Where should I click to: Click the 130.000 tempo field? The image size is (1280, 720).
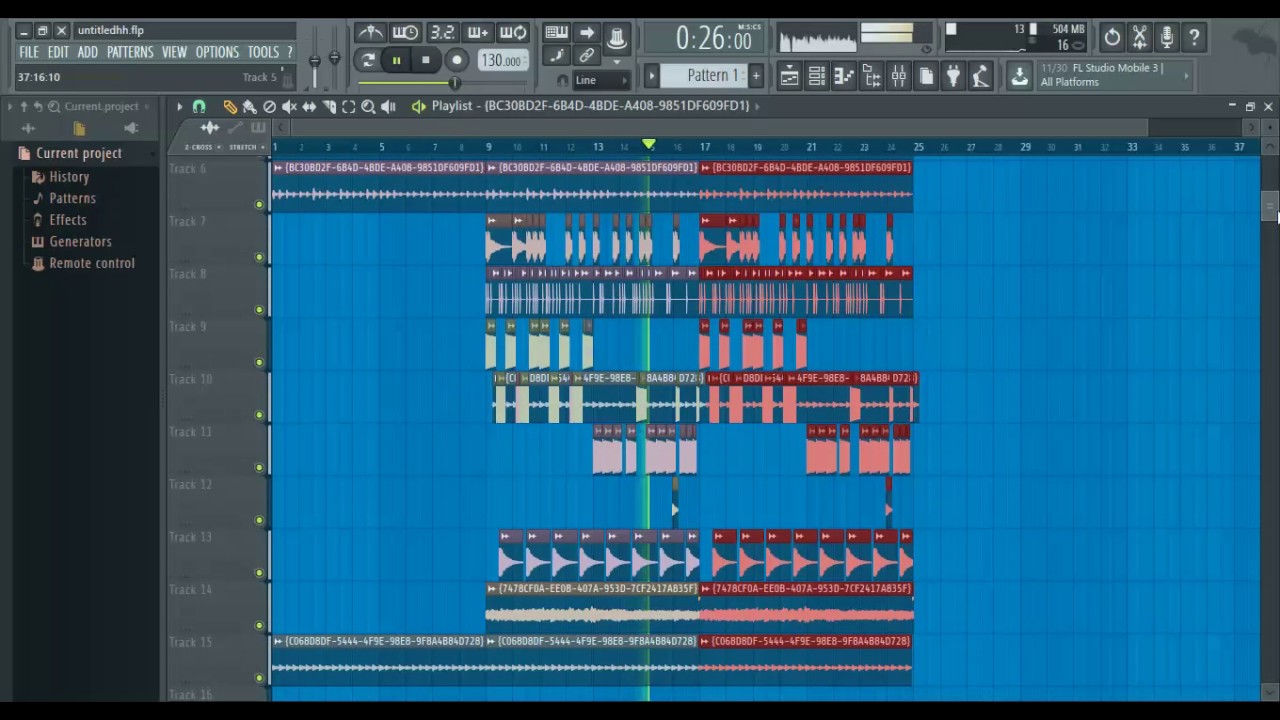pos(502,60)
